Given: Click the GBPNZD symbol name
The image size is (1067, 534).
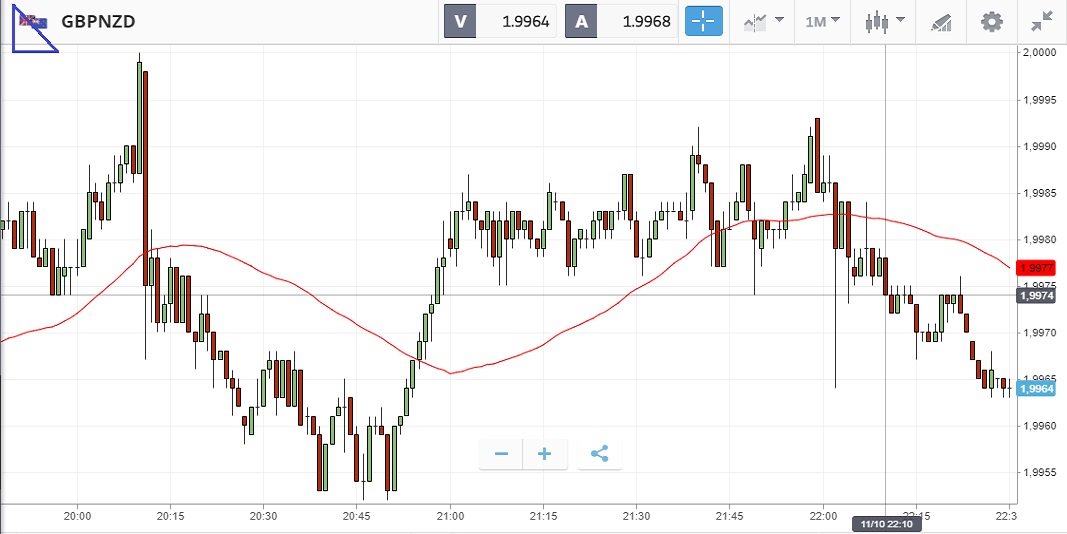Looking at the screenshot, I should click(x=99, y=21).
